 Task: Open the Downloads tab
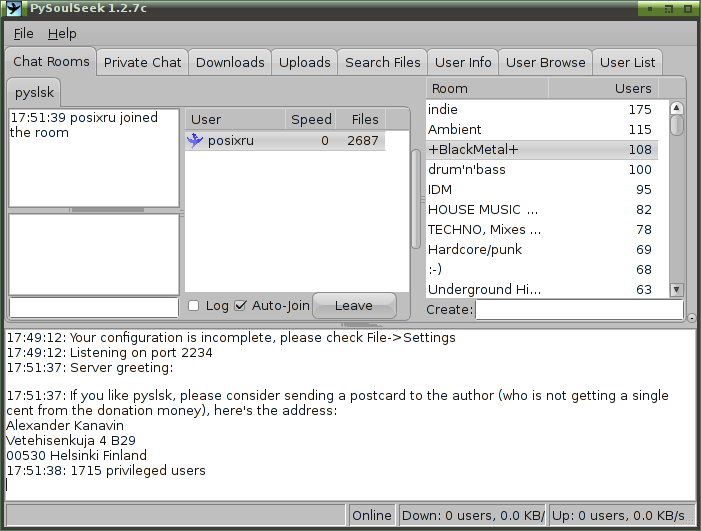(x=230, y=62)
